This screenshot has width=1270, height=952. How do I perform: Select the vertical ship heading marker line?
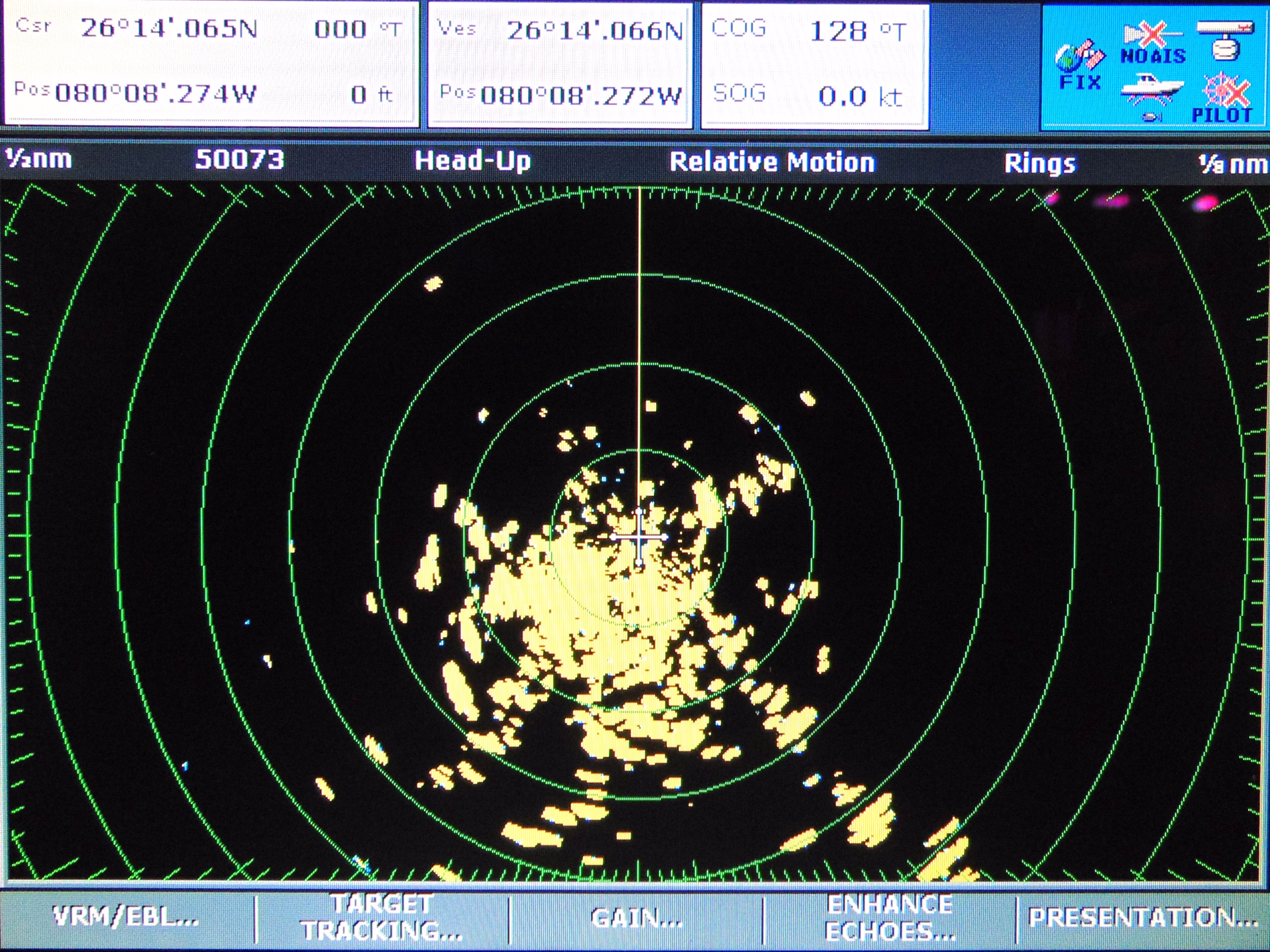pyautogui.click(x=639, y=347)
